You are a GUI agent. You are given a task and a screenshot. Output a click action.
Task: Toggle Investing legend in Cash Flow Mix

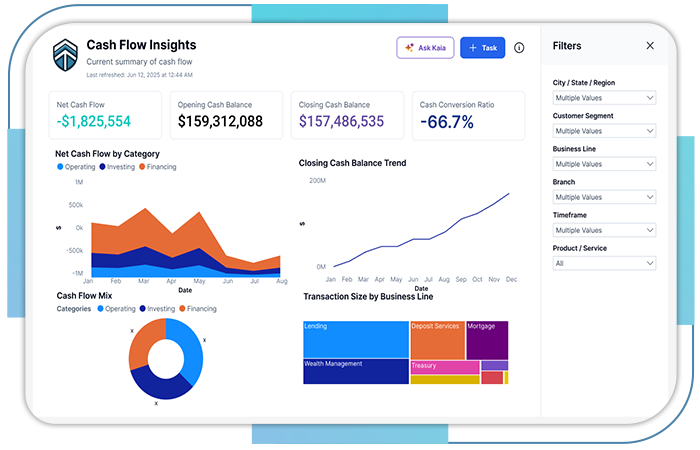click(x=157, y=308)
